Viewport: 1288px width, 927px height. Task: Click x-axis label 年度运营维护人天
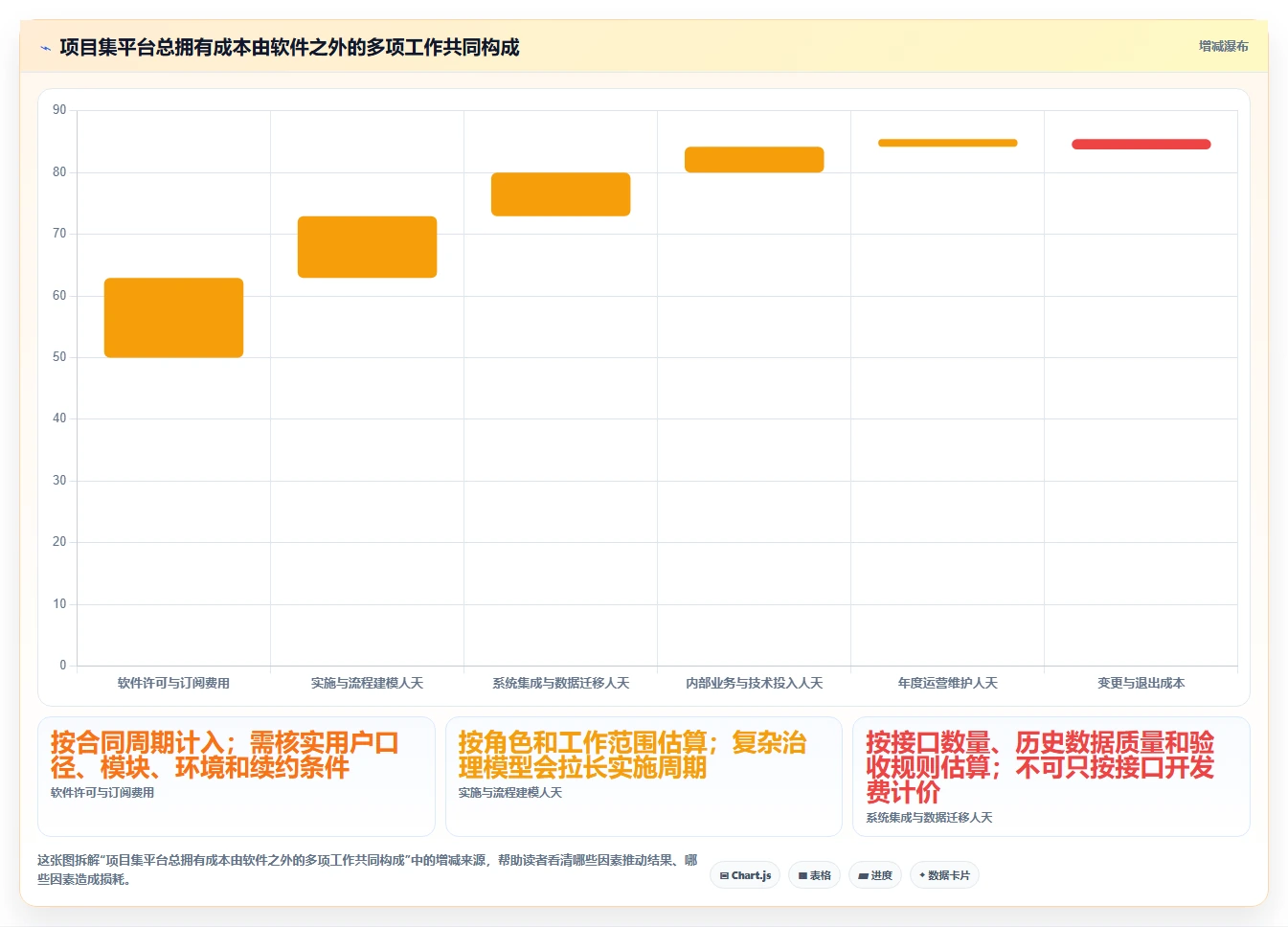947,683
